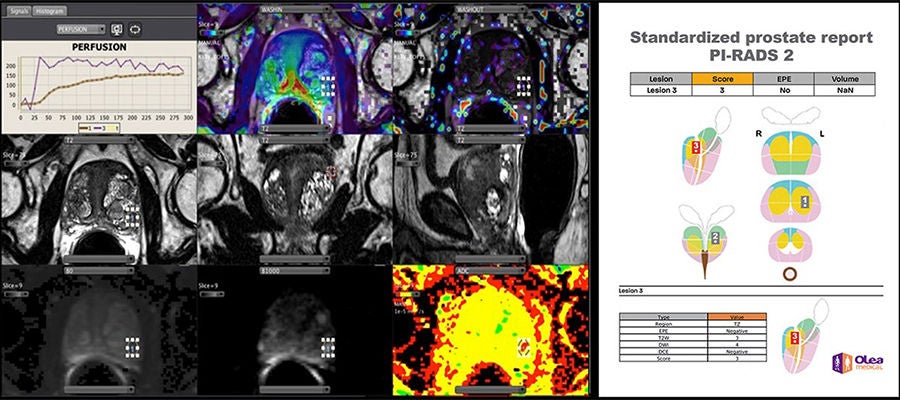The image size is (900, 400).
Task: Switch to the Histogram tab
Action: (x=50, y=10)
